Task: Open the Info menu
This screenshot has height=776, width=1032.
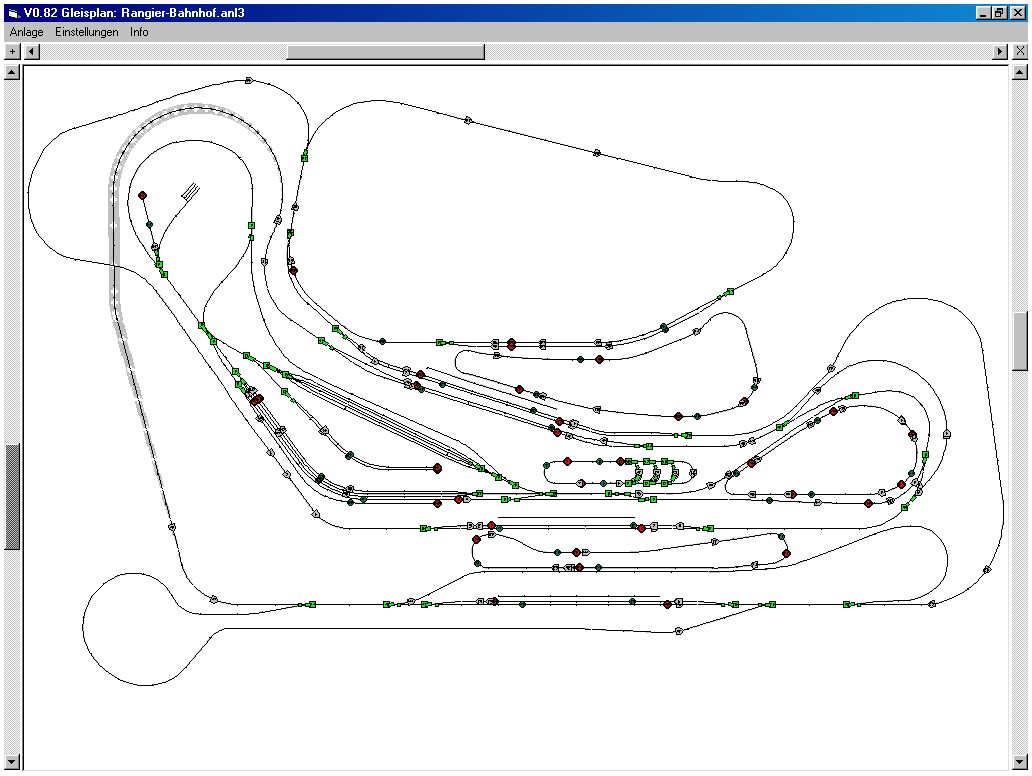Action: pos(139,32)
